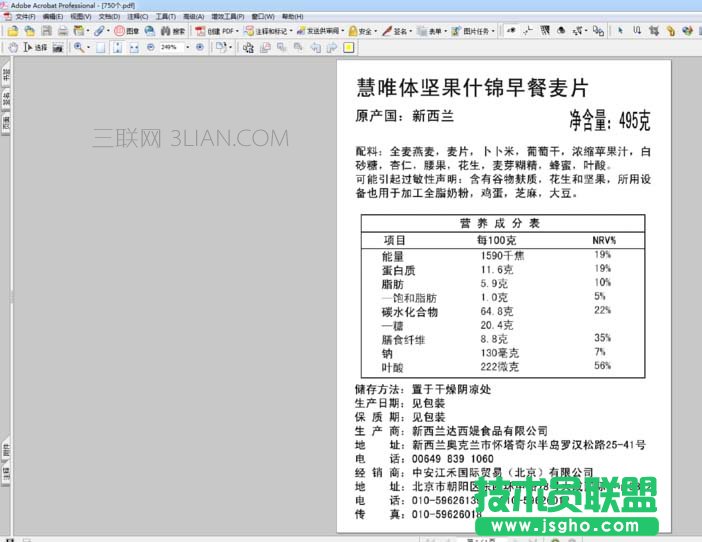This screenshot has width=702, height=542.
Task: Select the Hand tool
Action: pyautogui.click(x=13, y=47)
